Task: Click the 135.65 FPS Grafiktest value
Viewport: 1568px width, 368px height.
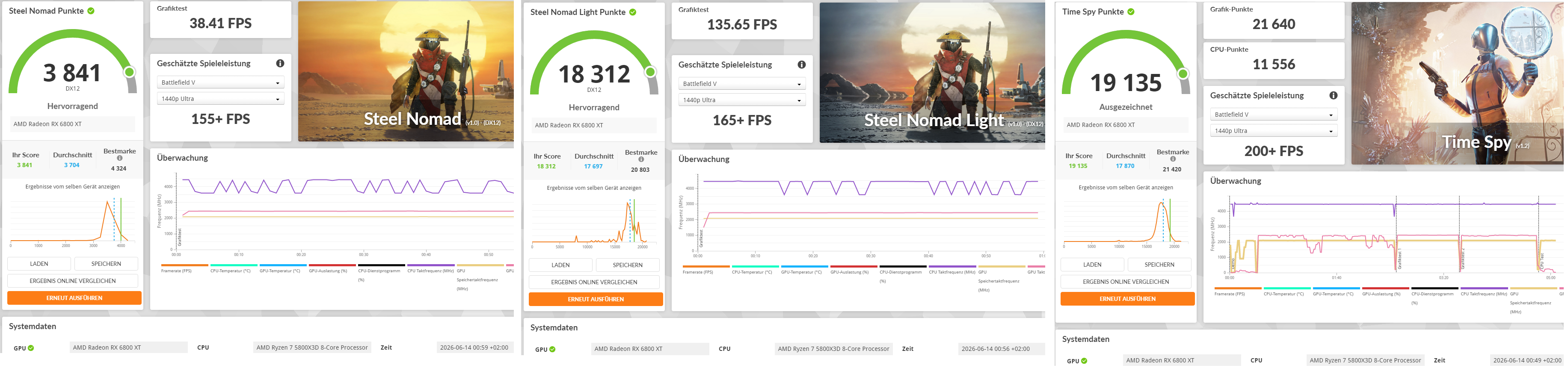Action: point(742,25)
